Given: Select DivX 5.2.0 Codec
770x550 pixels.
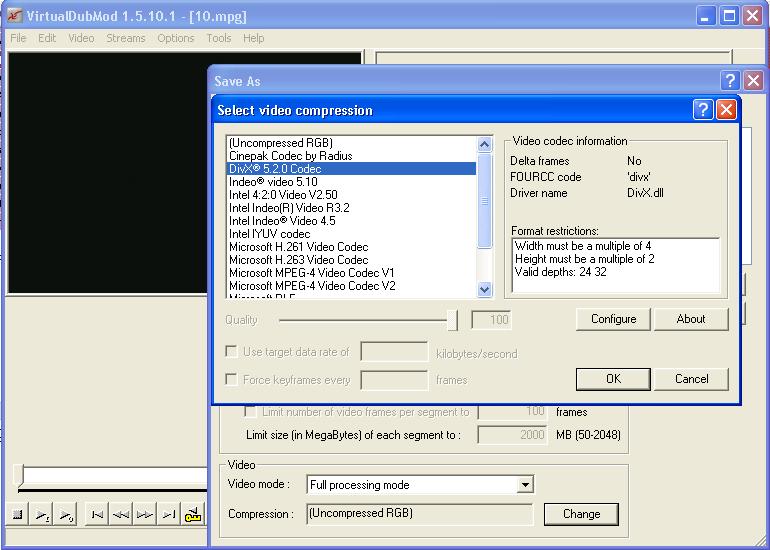Looking at the screenshot, I should click(351, 169).
